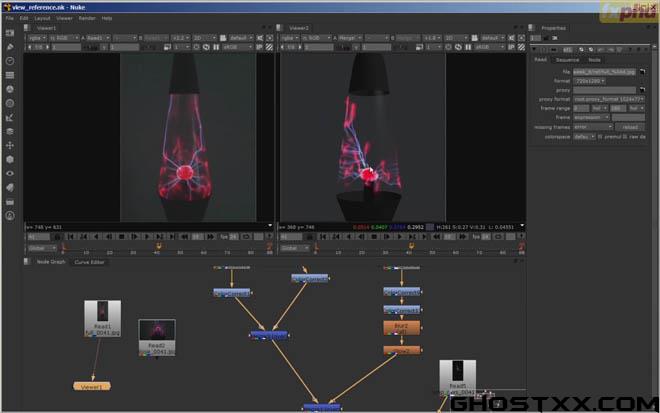
Task: Open the sRGB display dropdown in Viewer1
Action: click(237, 47)
